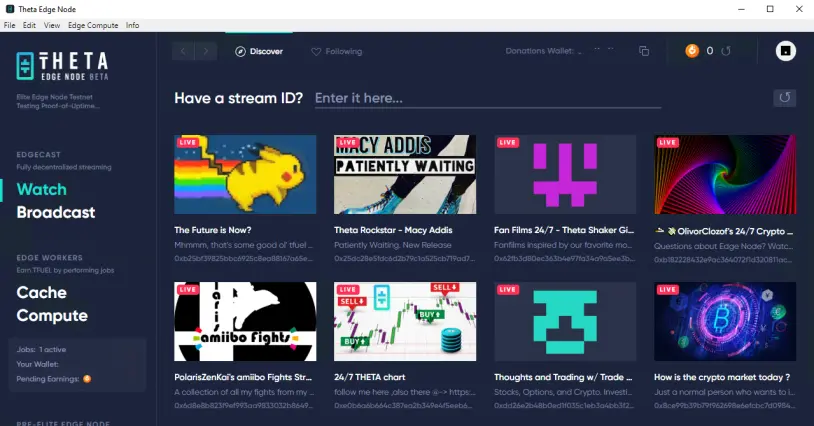This screenshot has width=814, height=426.
Task: Click OlivorClozof's 24/7 Crypto title
Action: [x=724, y=231]
